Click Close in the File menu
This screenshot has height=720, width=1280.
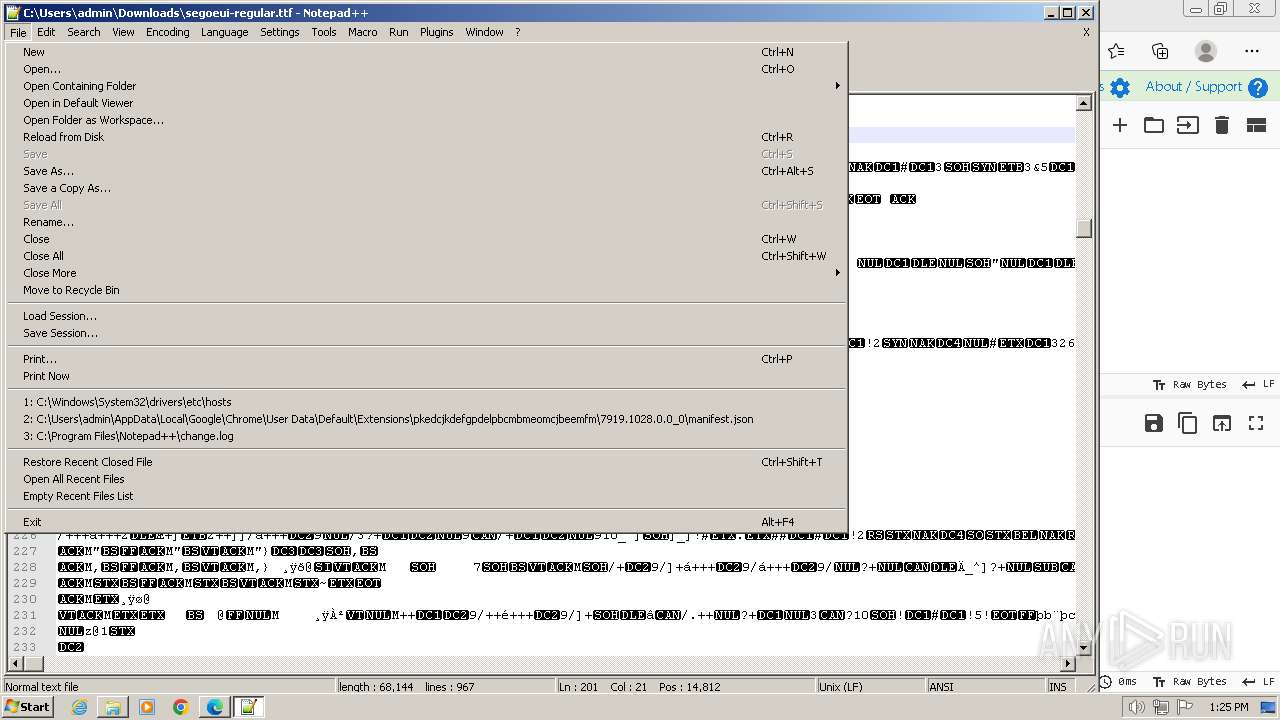pyautogui.click(x=427, y=239)
